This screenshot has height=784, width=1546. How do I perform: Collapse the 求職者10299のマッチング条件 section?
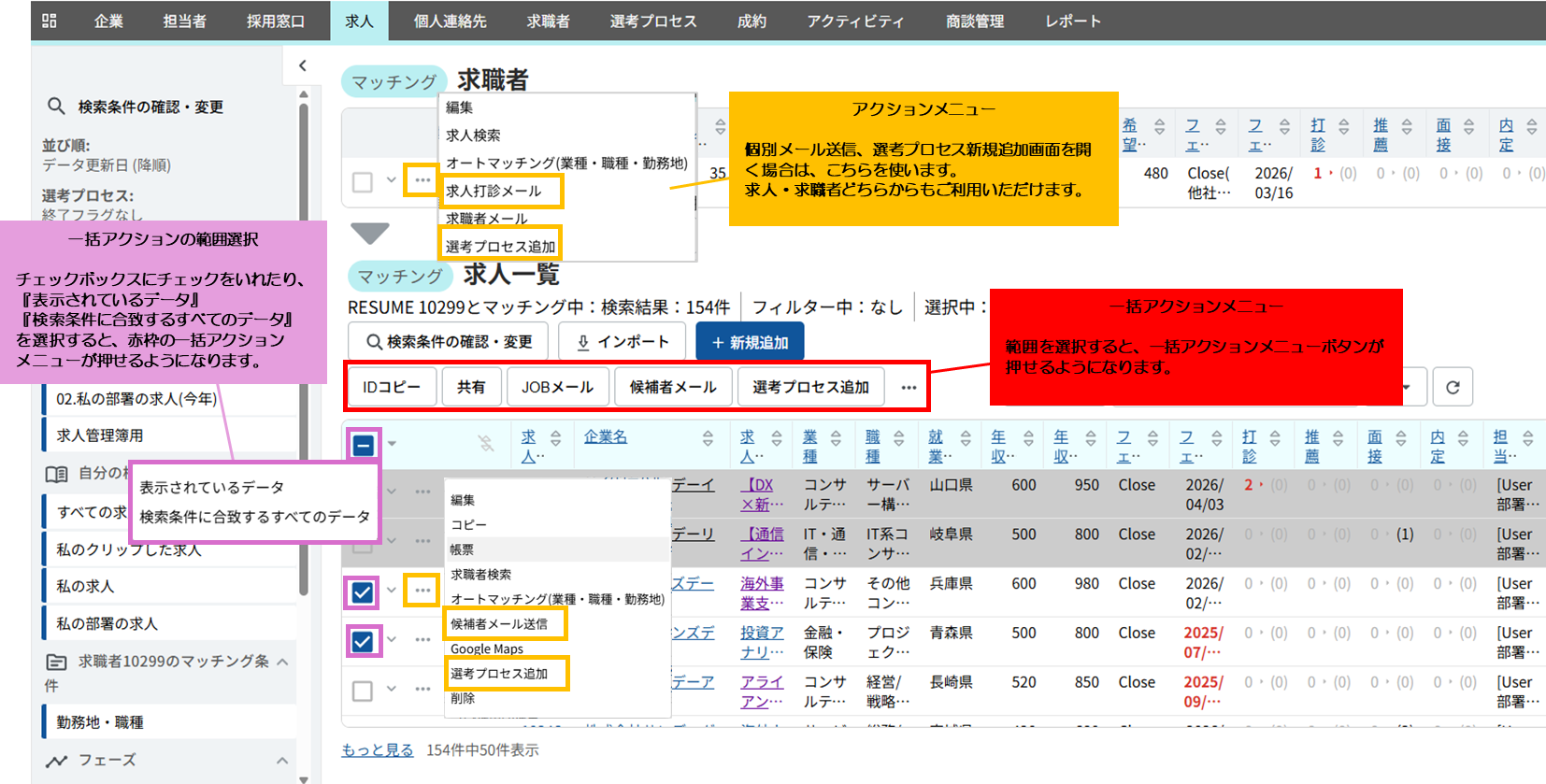pos(281,662)
